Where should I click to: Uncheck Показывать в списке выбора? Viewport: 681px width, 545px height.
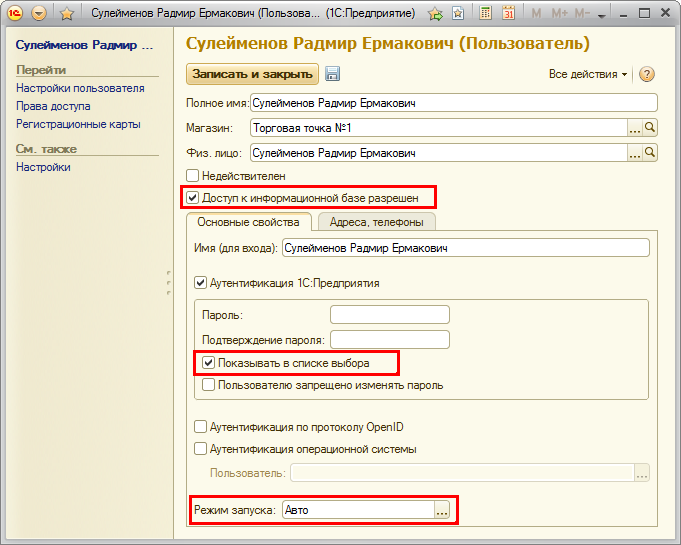(209, 363)
